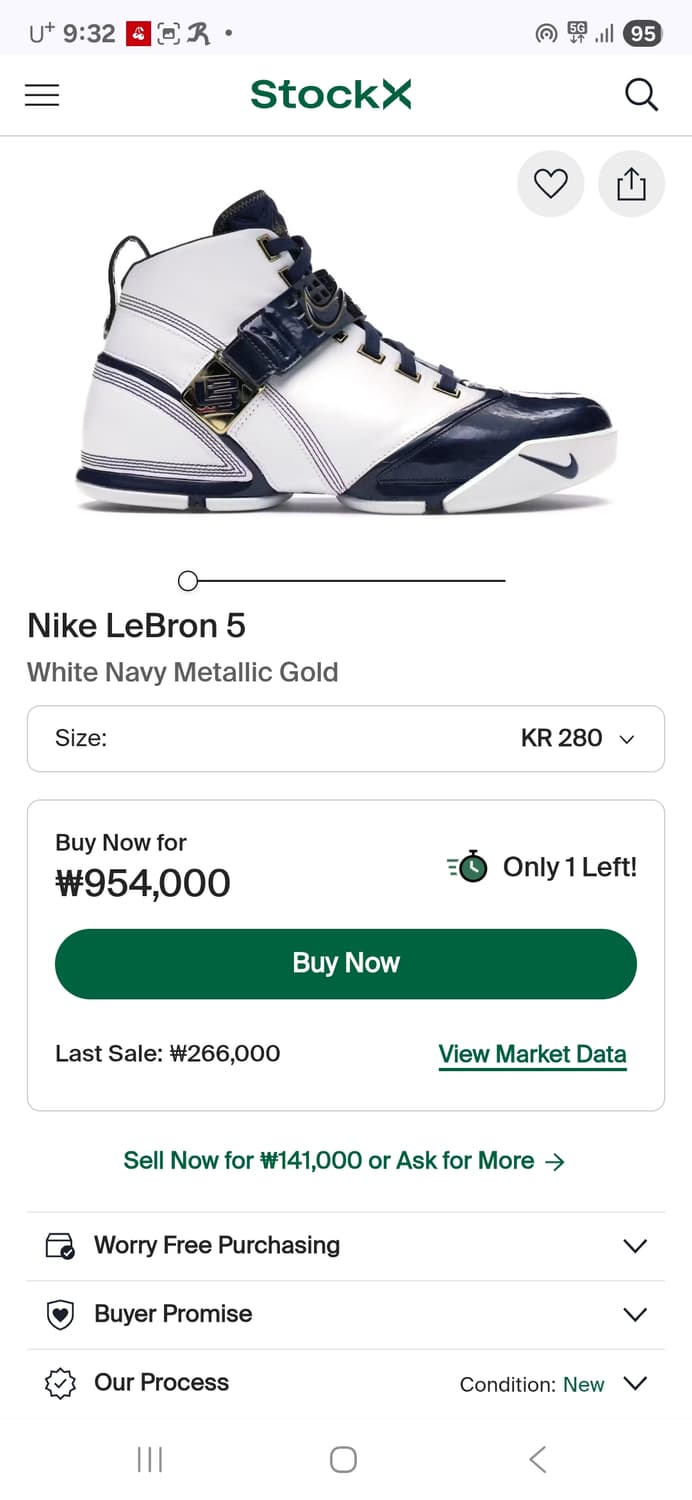Tap Sell Now for ₩141,000 link
Image resolution: width=692 pixels, height=1500 pixels.
pyautogui.click(x=344, y=1161)
